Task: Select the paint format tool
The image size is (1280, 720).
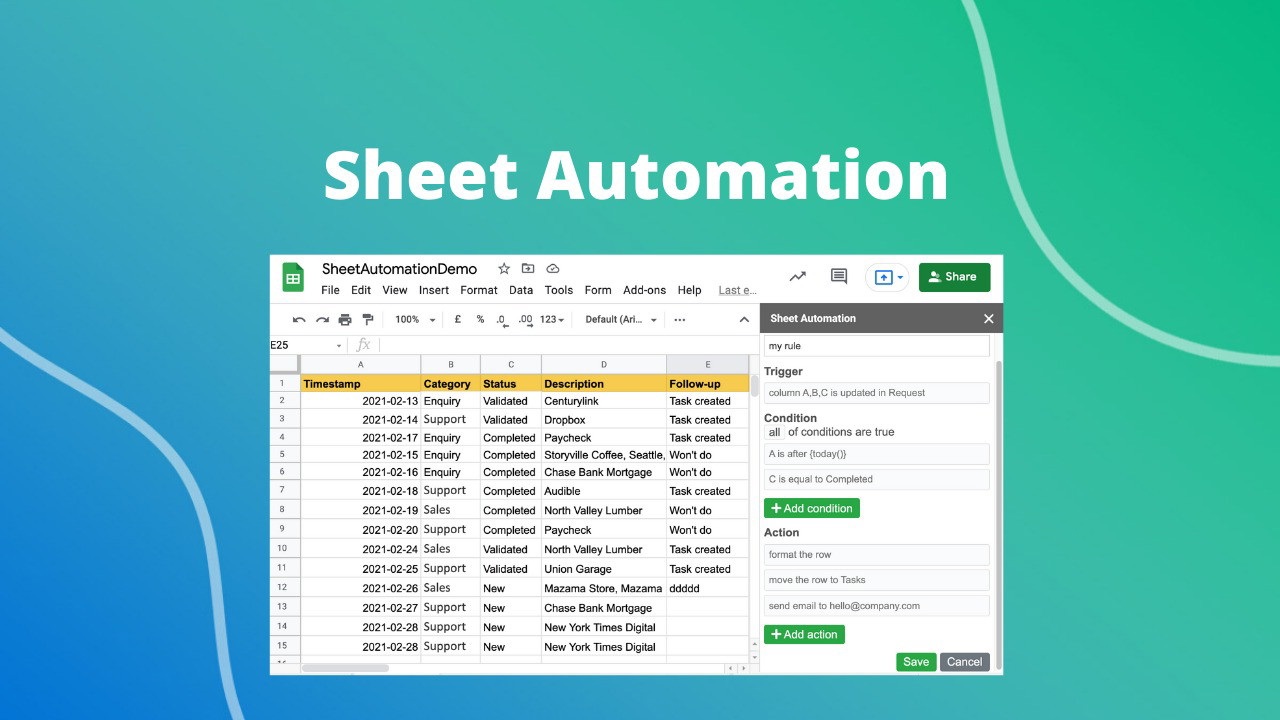Action: 368,320
